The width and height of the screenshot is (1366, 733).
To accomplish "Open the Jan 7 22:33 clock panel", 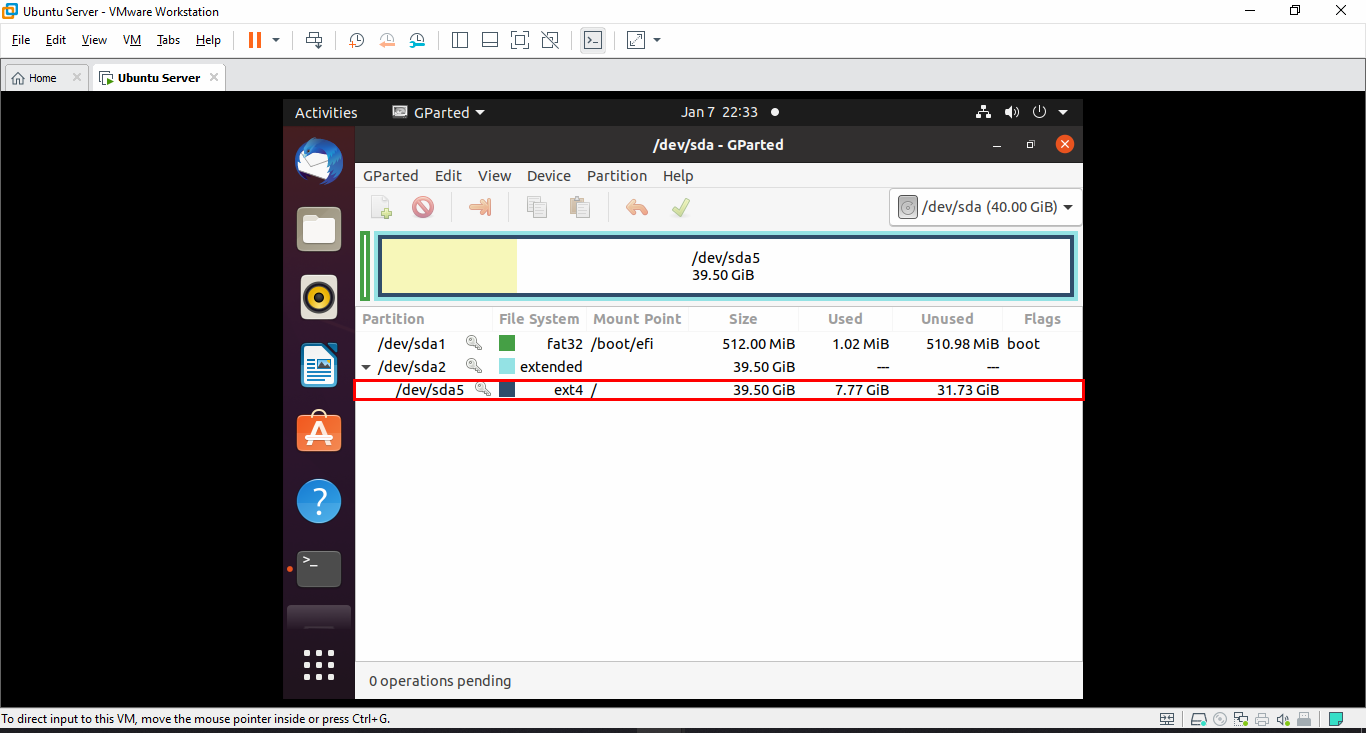I will [x=720, y=113].
